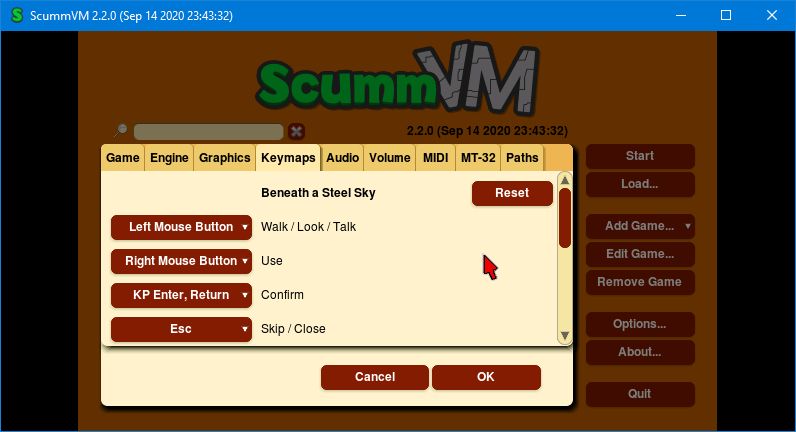Viewport: 796px width, 432px height.
Task: Confirm the dialog with OK
Action: click(486, 377)
